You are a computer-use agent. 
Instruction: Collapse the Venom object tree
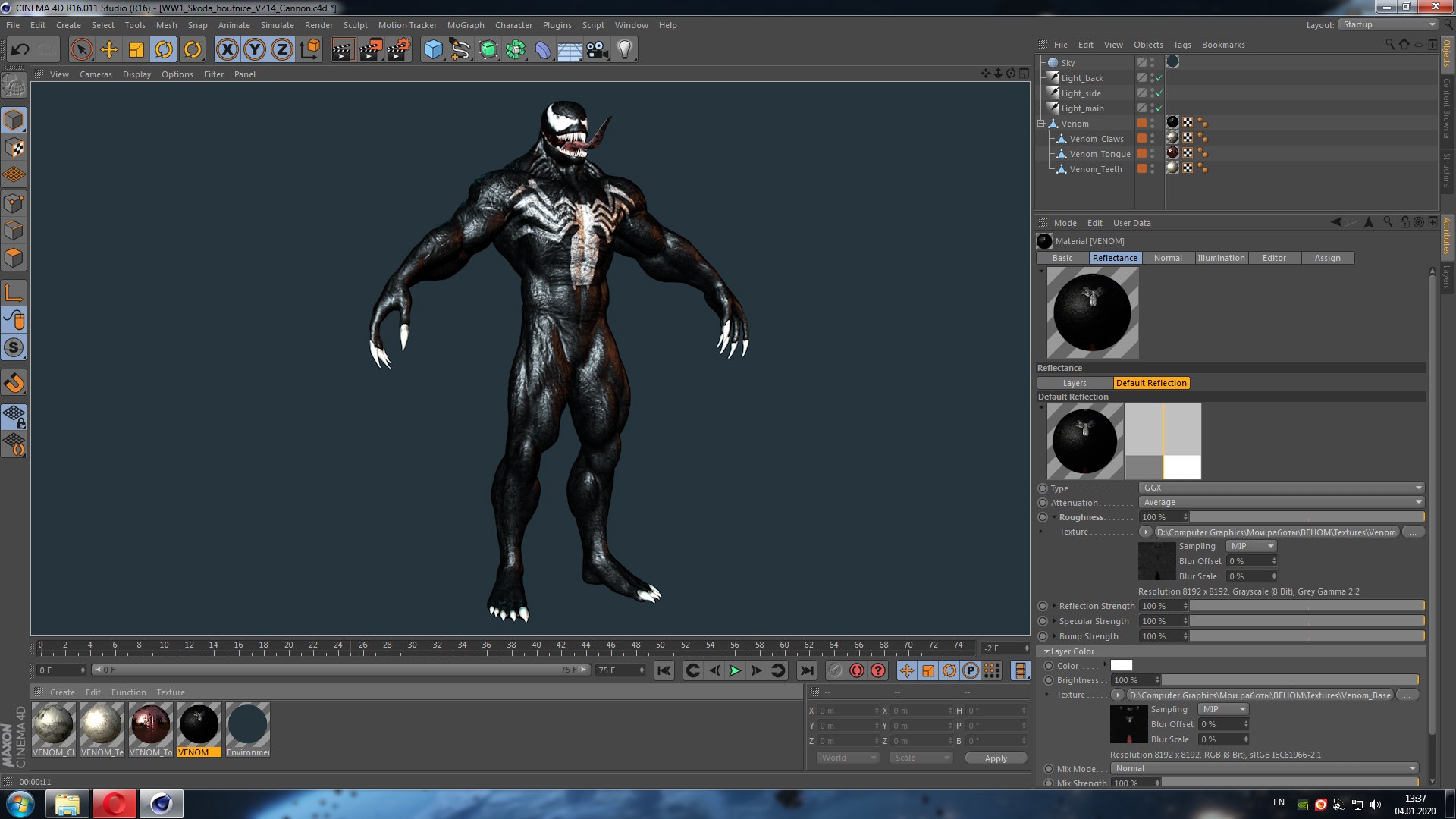(1041, 124)
